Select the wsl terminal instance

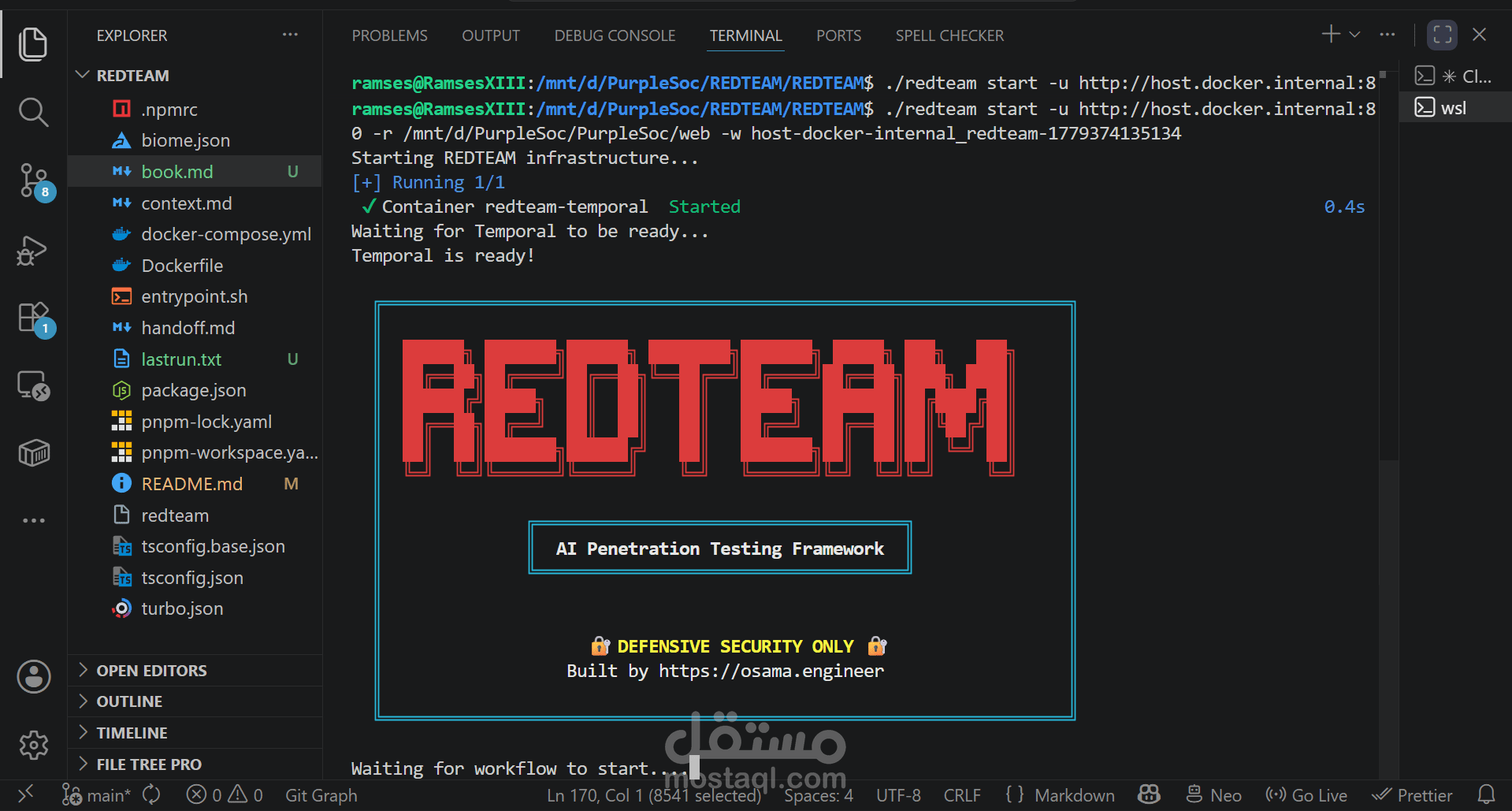1454,107
